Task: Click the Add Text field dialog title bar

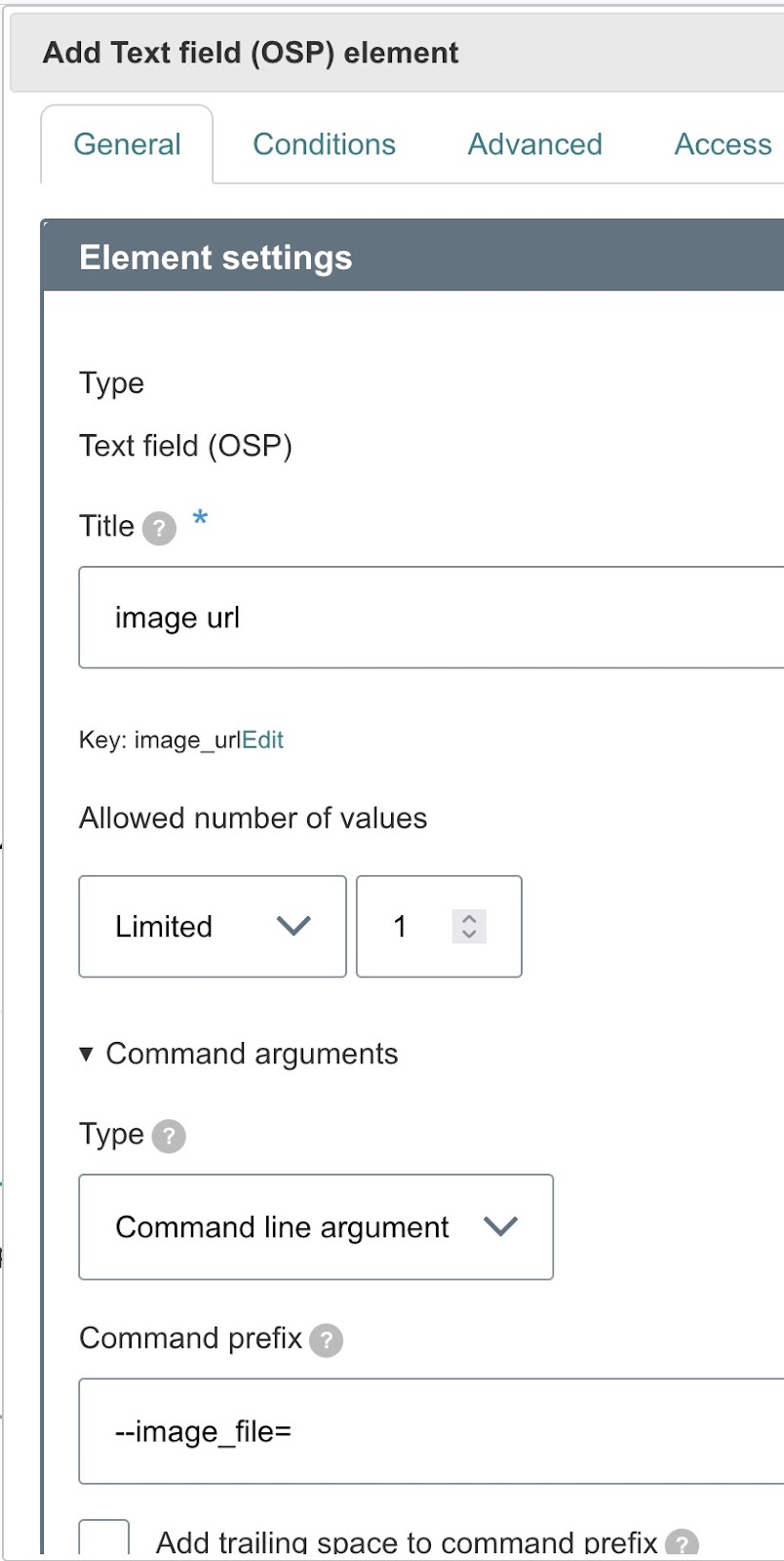Action: pos(390,53)
